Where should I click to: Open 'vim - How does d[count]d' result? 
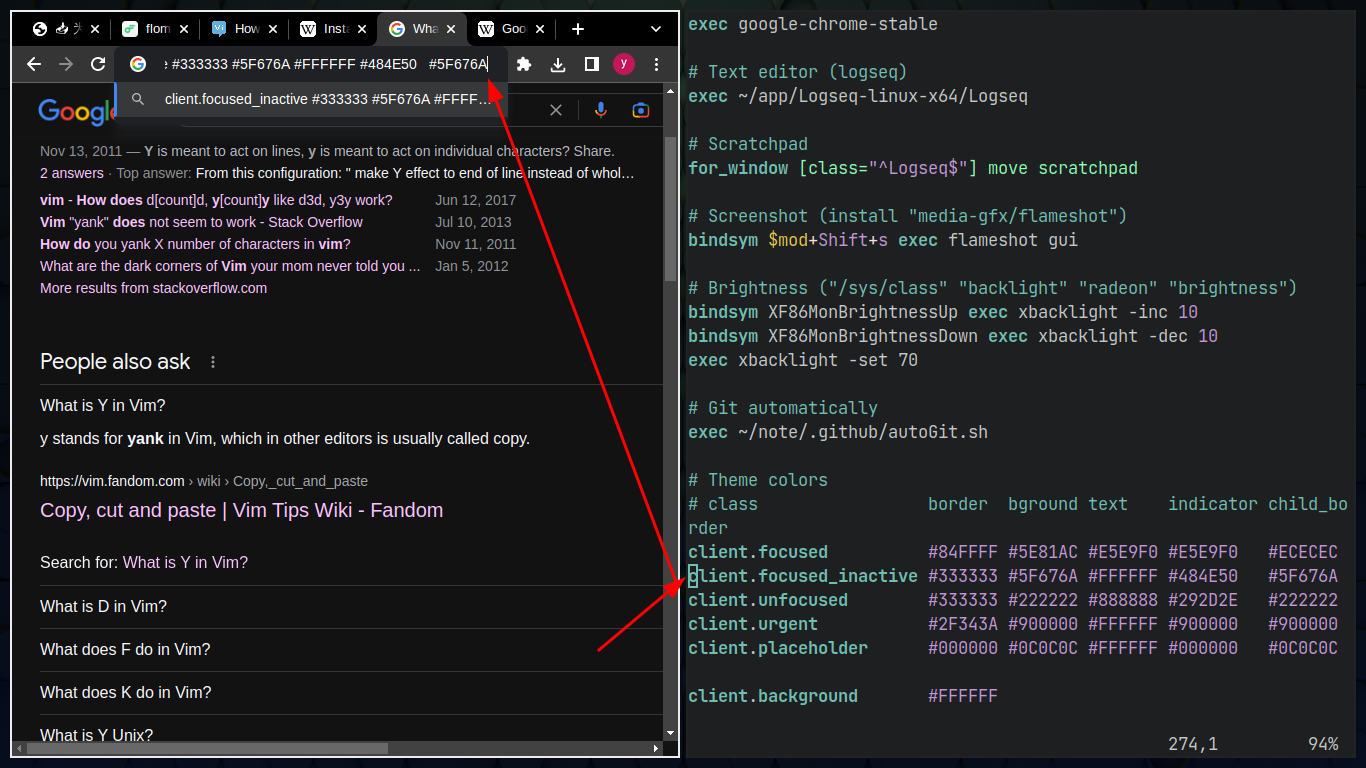coord(216,200)
